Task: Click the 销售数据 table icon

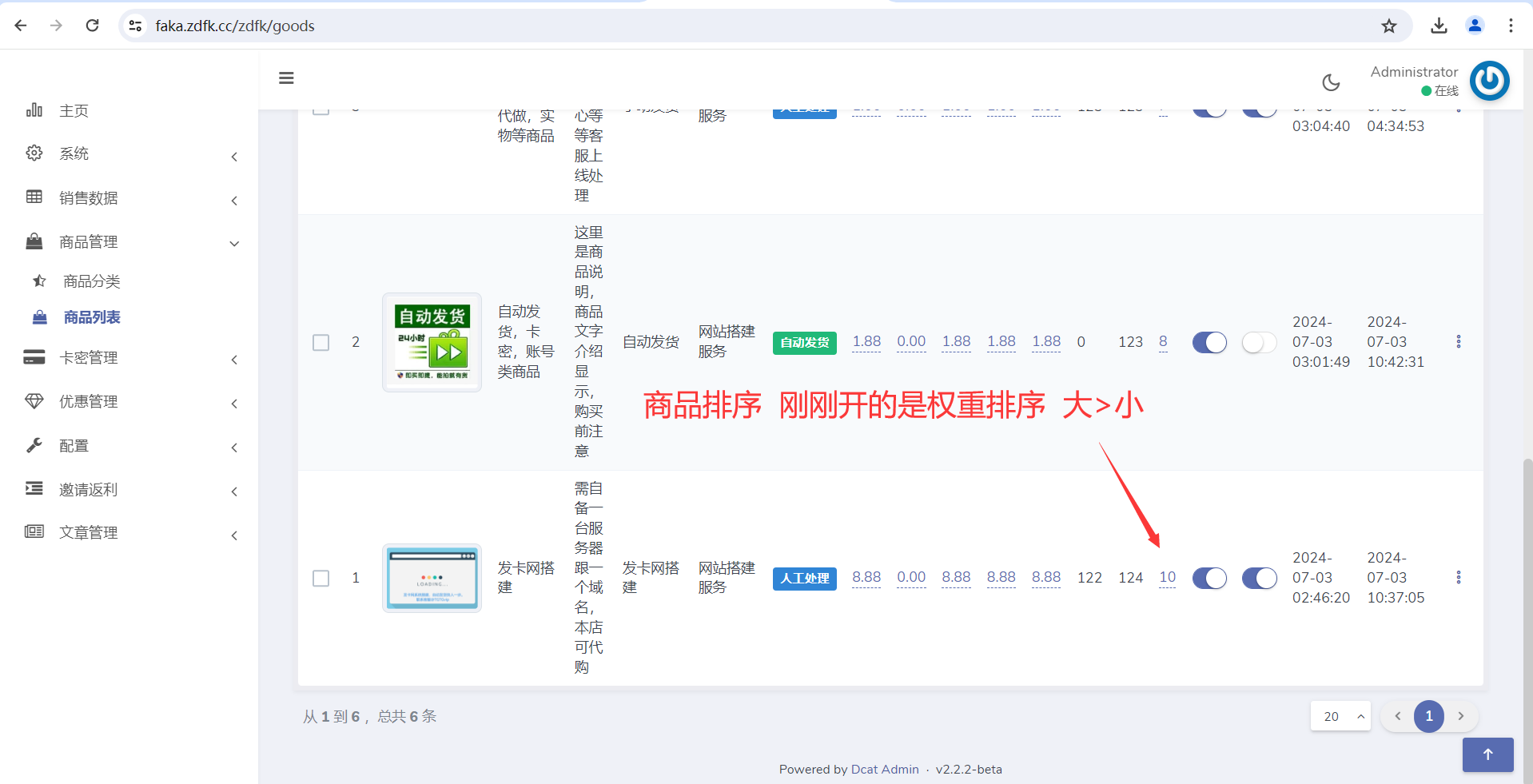Action: tap(34, 197)
